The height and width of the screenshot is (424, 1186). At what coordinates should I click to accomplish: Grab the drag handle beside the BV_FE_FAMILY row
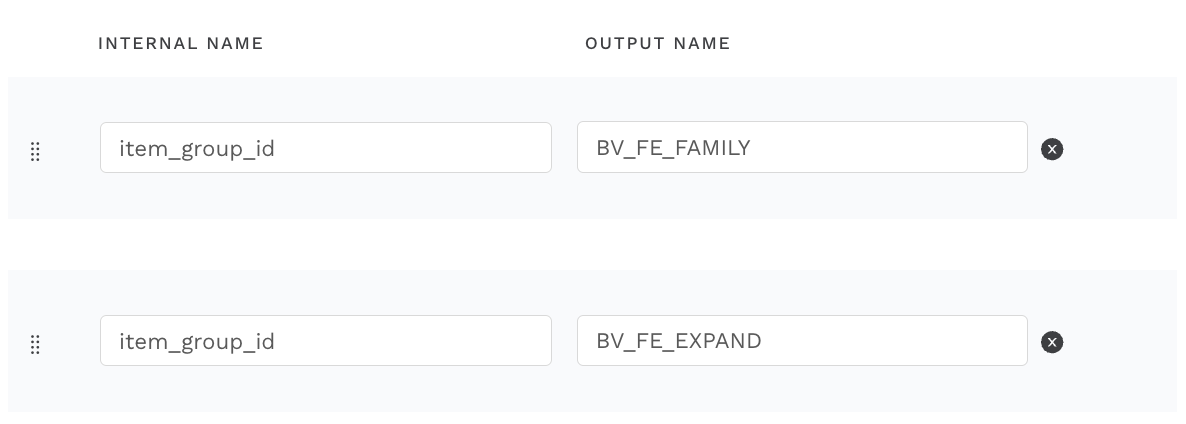35,152
